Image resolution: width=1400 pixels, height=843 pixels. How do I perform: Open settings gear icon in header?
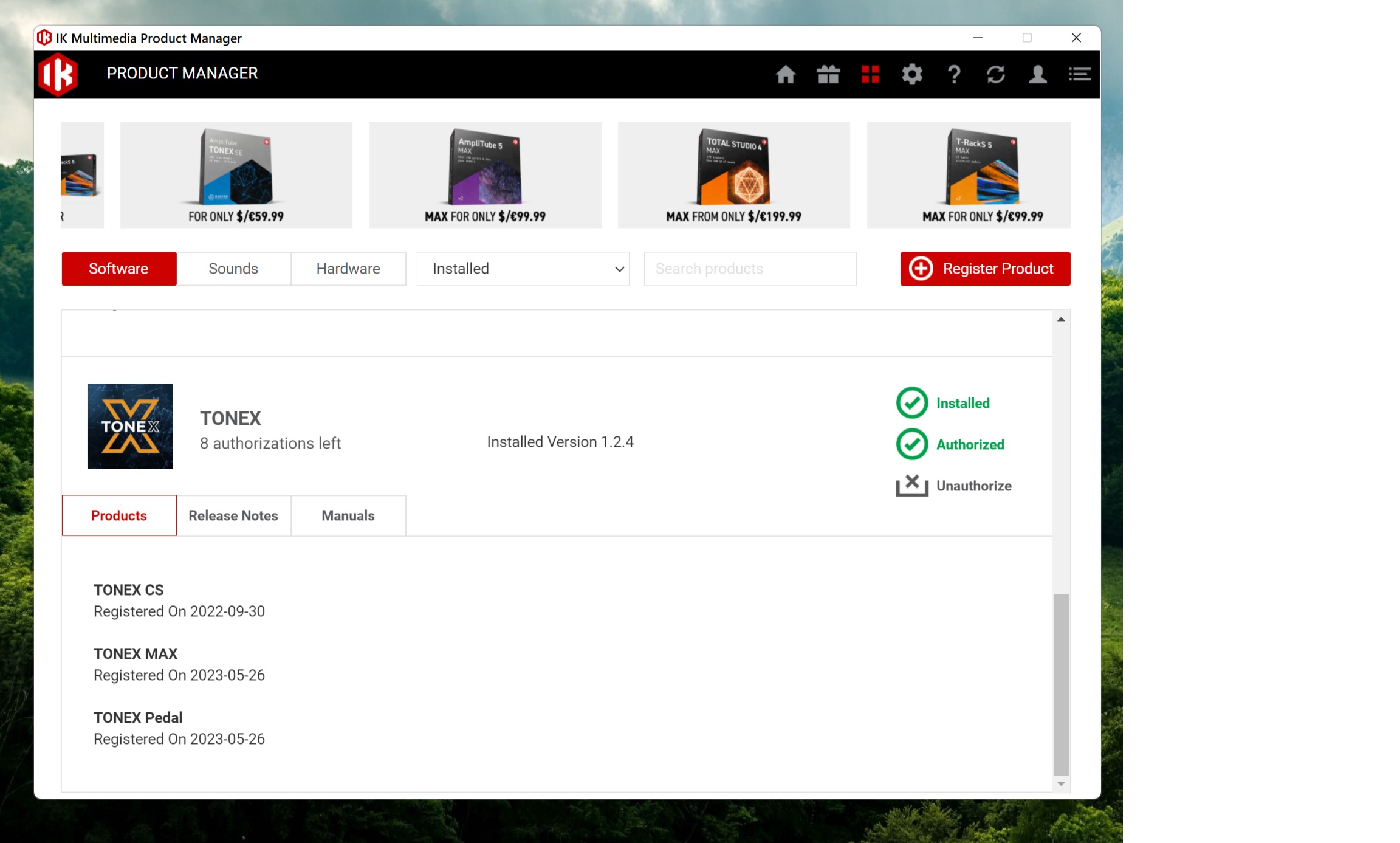pyautogui.click(x=912, y=75)
